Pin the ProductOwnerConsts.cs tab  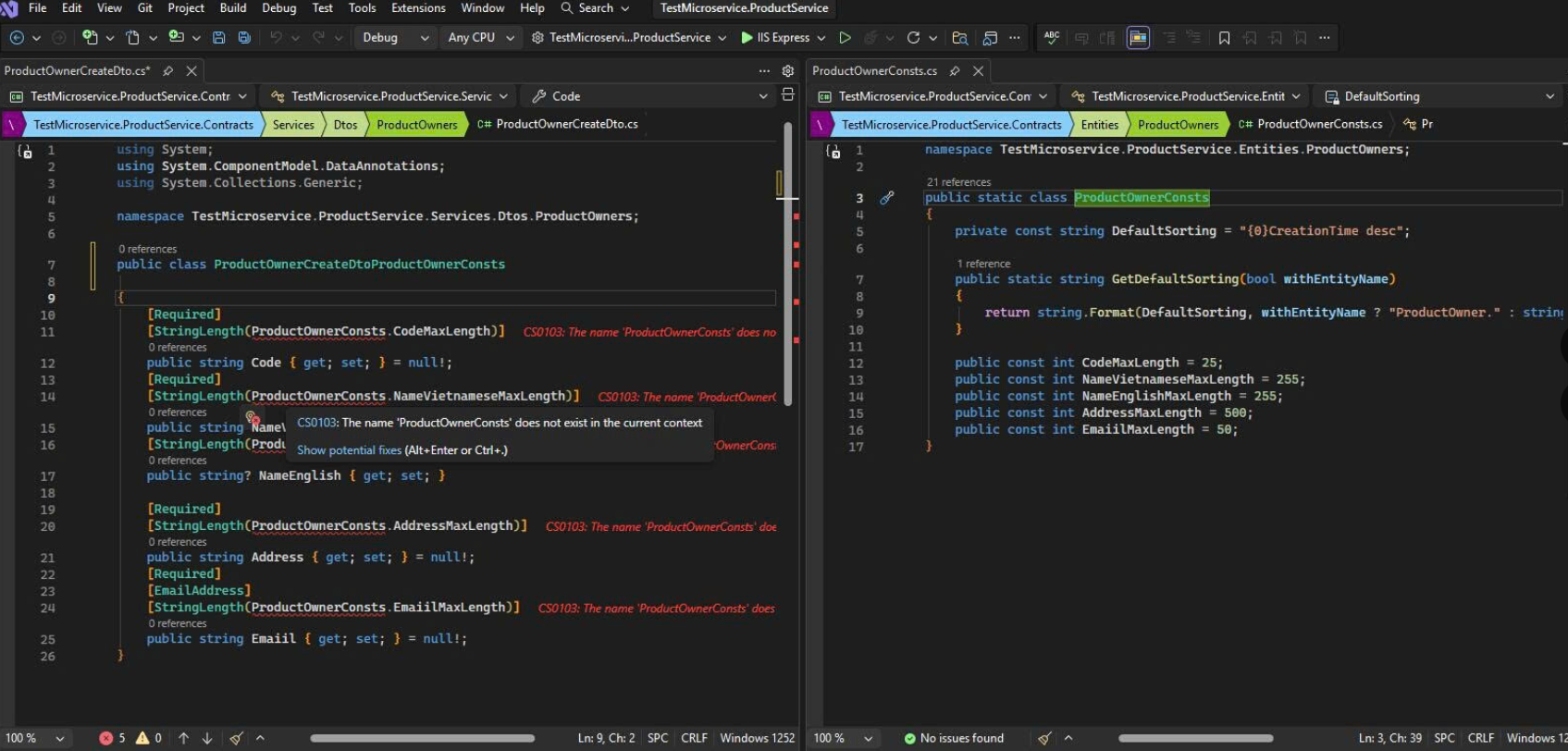click(955, 71)
